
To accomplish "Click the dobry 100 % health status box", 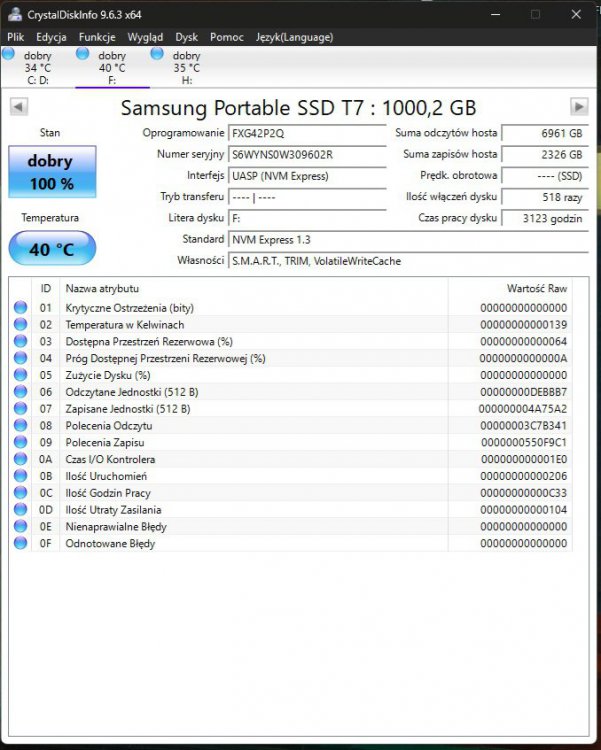I will tap(51, 171).
